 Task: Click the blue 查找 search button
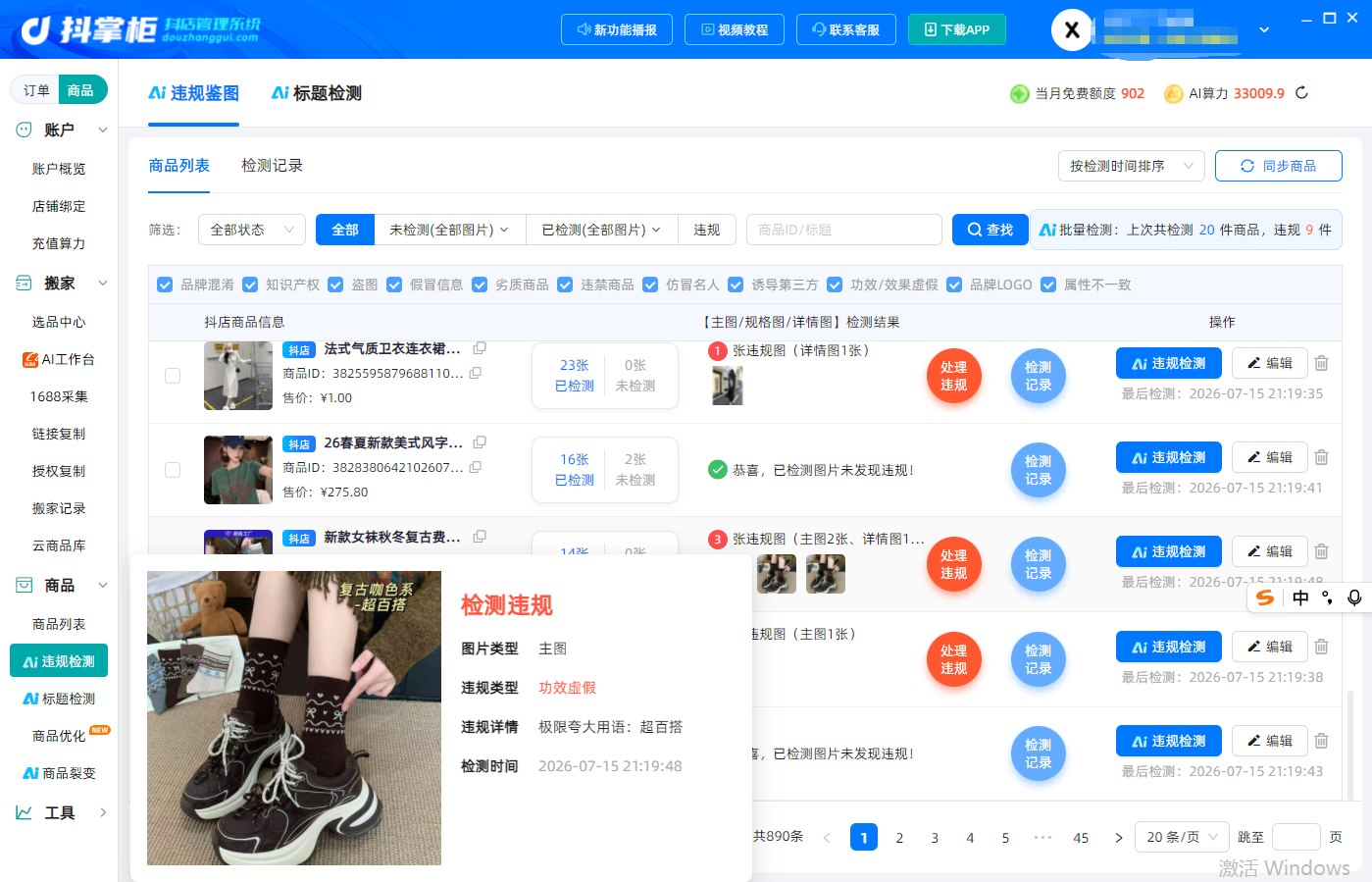point(991,230)
